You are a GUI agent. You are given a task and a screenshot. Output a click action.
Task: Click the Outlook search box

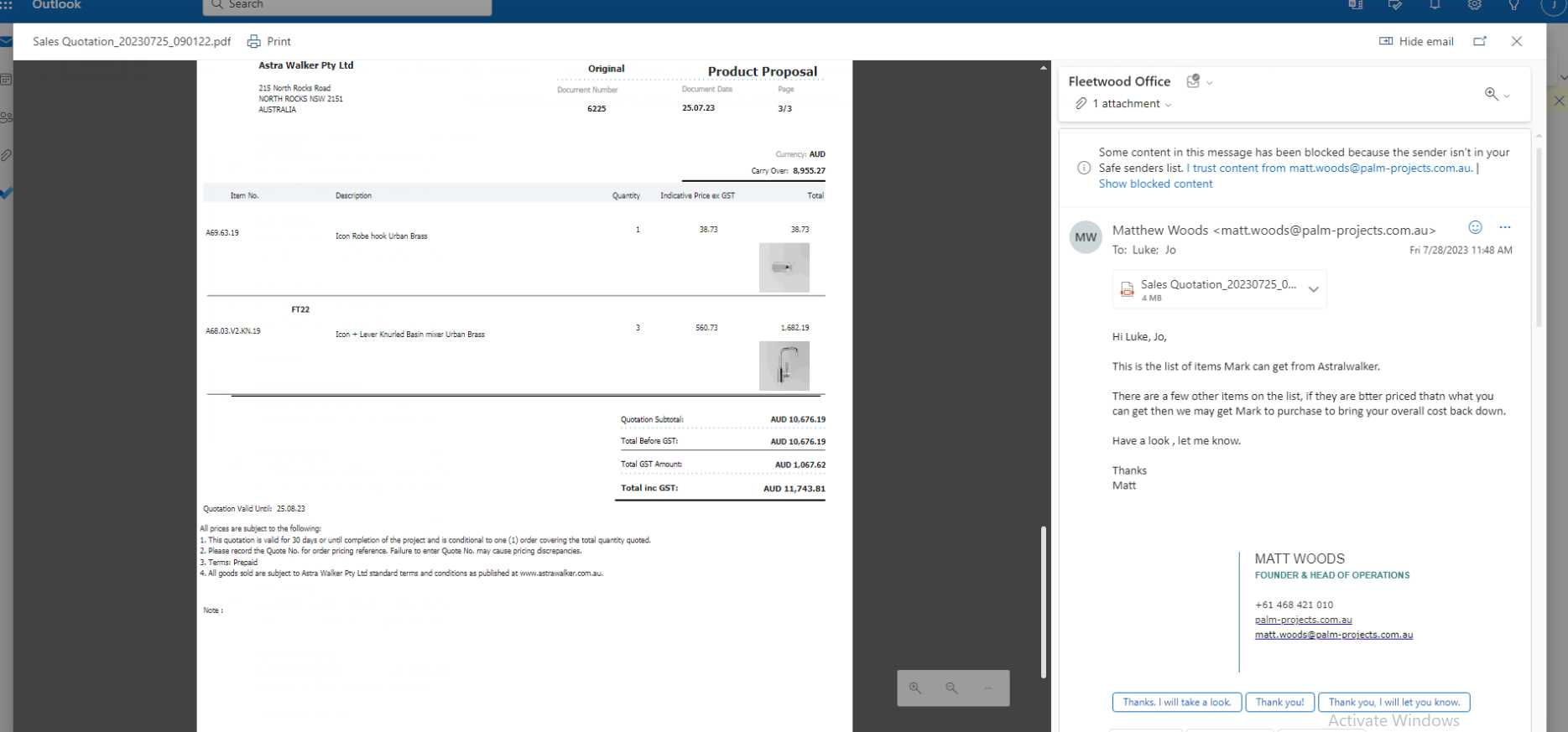point(346,6)
